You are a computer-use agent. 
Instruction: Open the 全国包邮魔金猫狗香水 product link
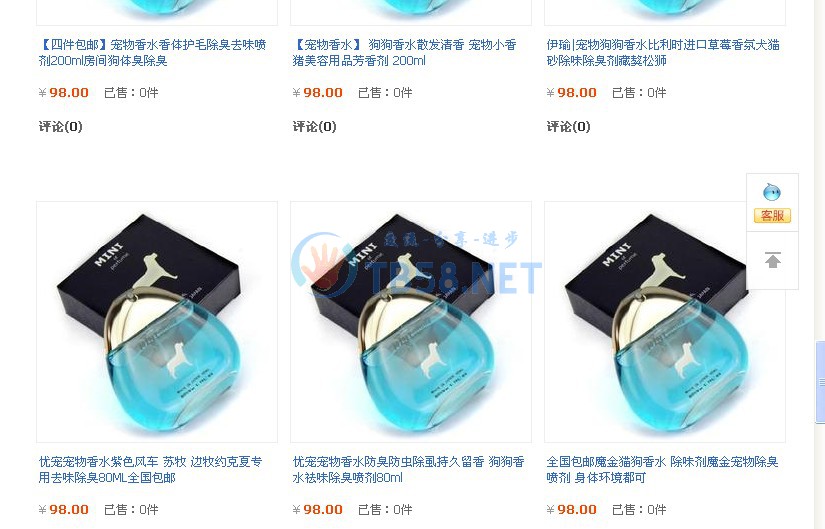click(662, 470)
